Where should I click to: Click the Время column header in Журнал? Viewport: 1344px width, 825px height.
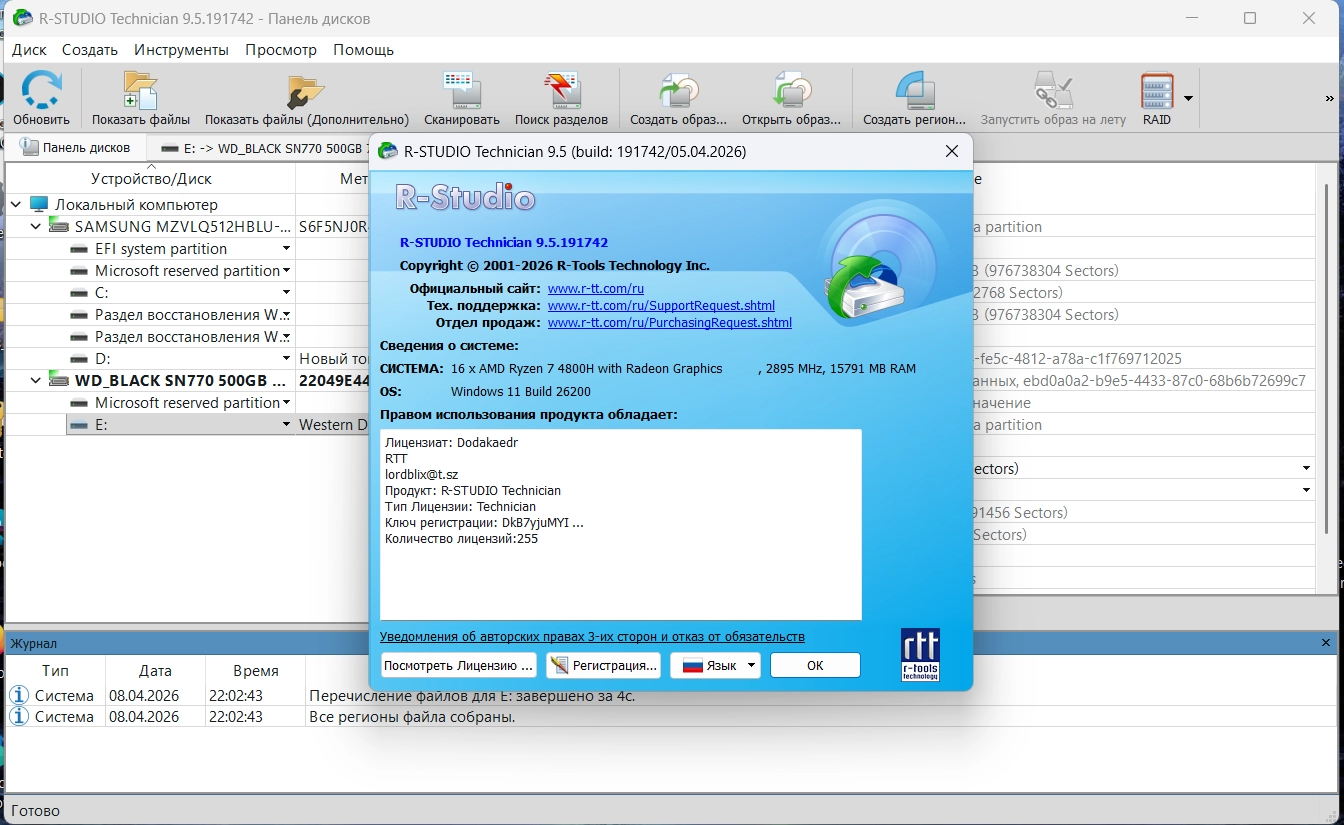pyautogui.click(x=255, y=671)
